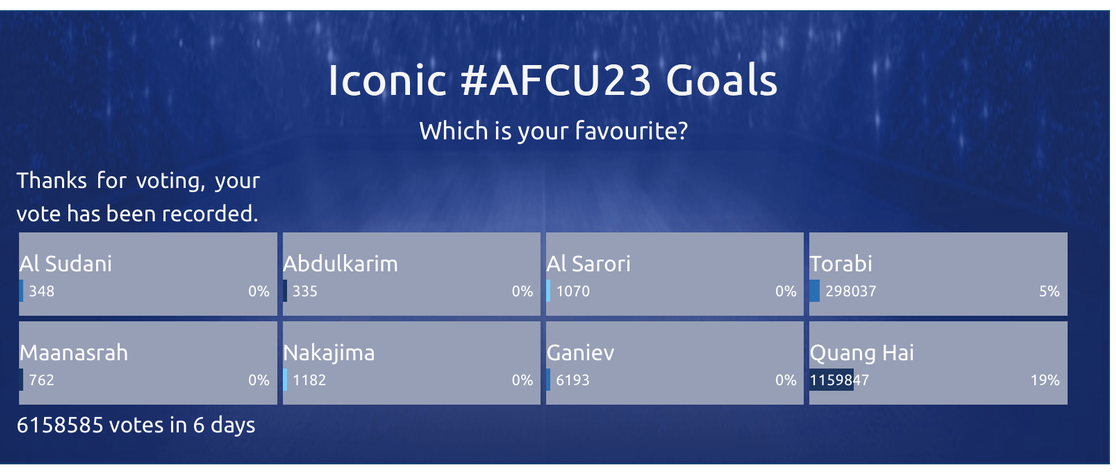The height and width of the screenshot is (472, 1116).
Task: Click the Torabi 5% vote bar
Action: point(814,291)
